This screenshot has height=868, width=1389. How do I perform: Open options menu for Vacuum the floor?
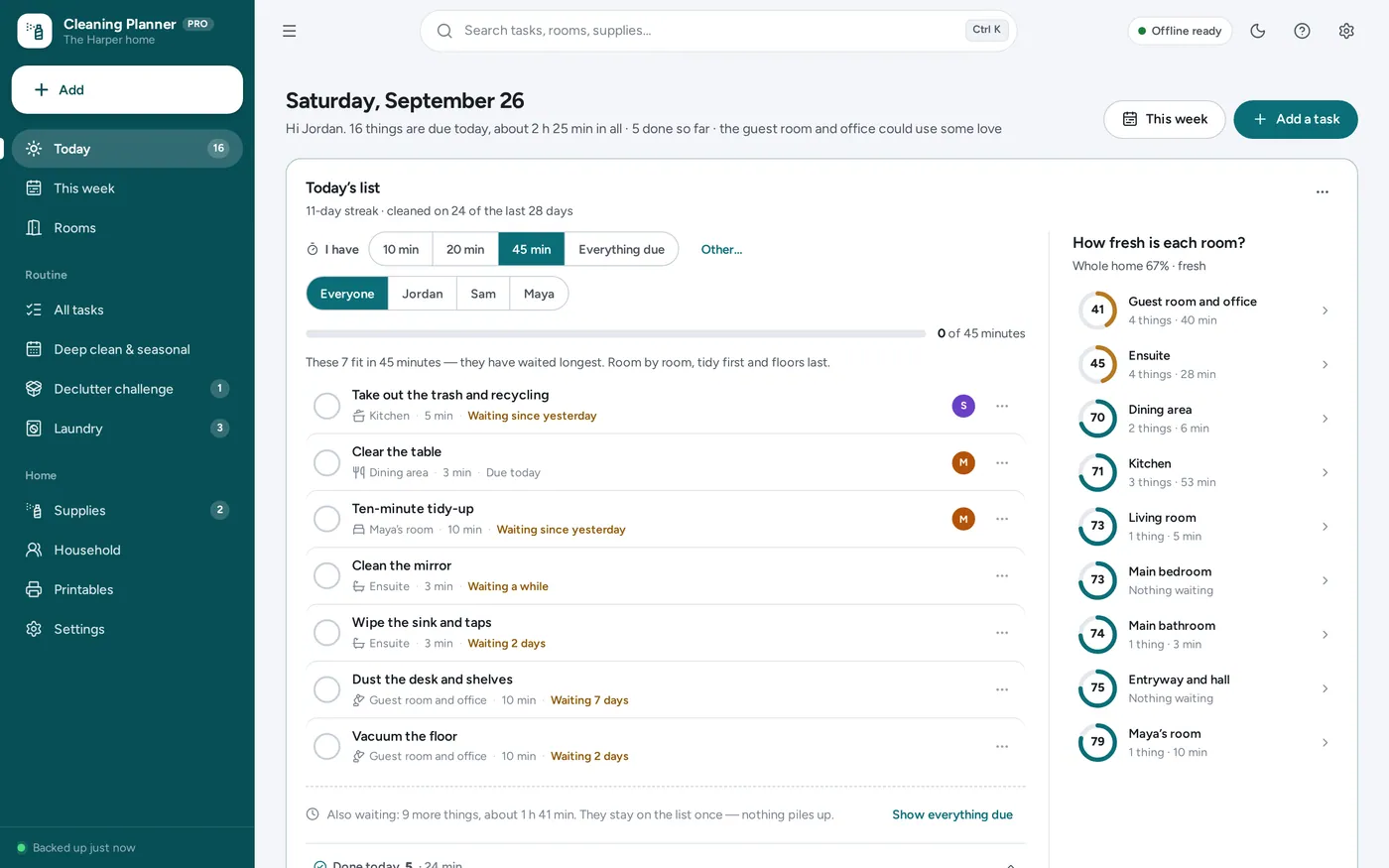(1002, 746)
